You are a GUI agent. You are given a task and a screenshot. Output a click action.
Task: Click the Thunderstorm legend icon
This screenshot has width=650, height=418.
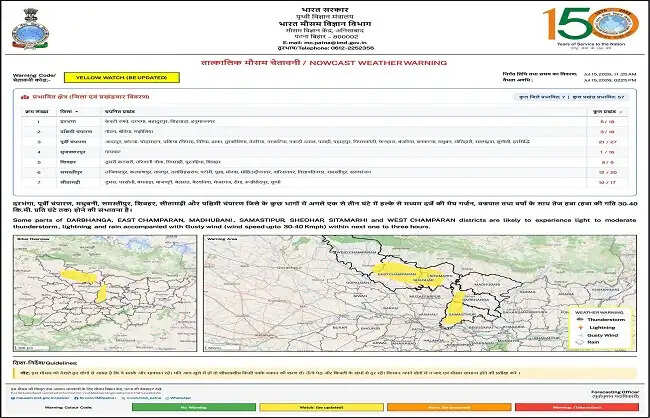tap(580, 320)
